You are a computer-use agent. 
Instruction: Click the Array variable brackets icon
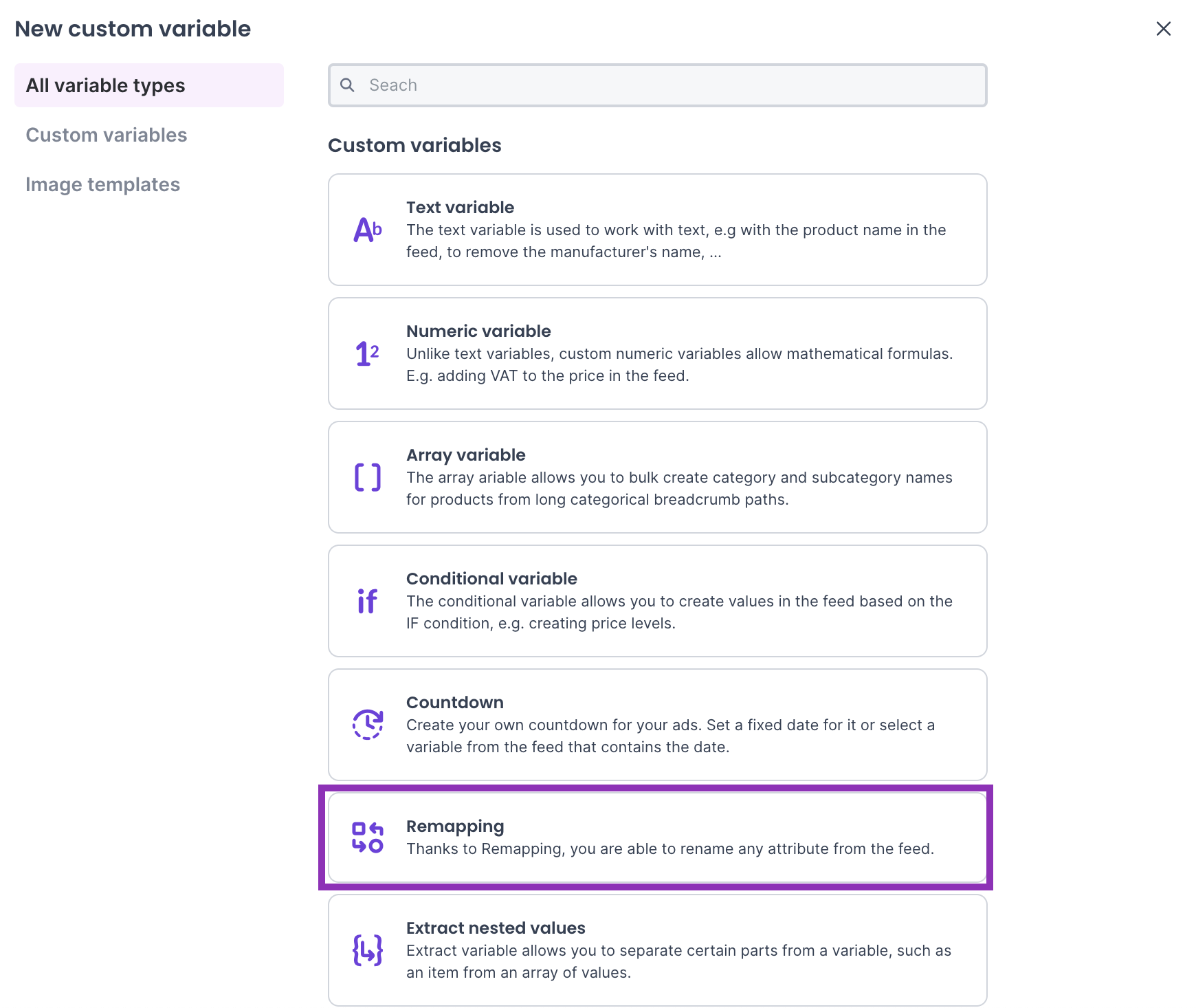[367, 477]
